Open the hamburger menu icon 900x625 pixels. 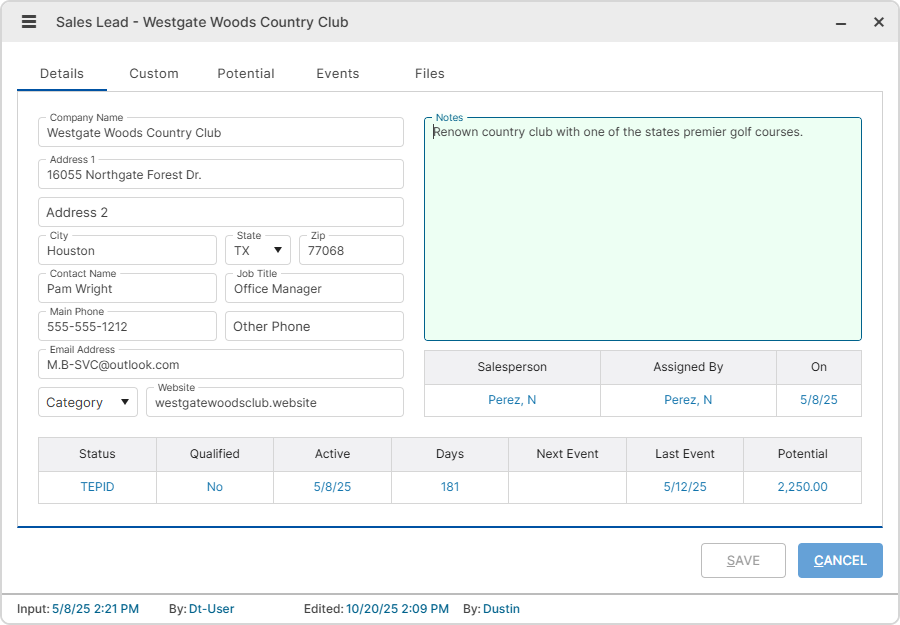29,22
